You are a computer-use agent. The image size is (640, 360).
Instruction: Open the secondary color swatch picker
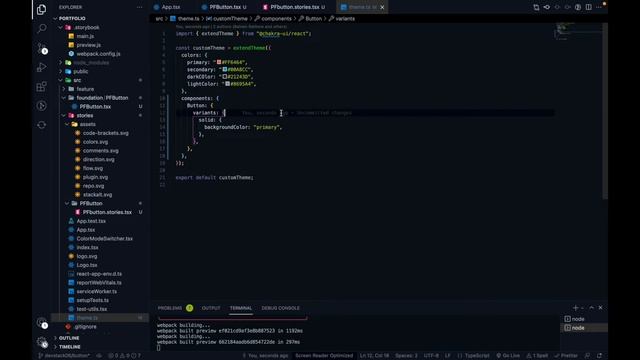click(x=225, y=70)
